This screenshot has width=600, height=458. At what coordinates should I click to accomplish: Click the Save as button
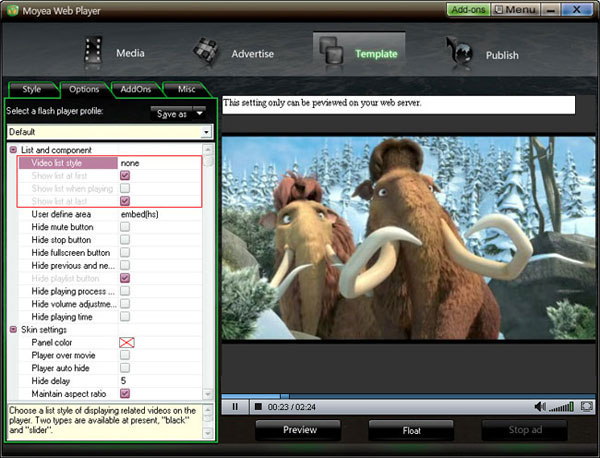pyautogui.click(x=172, y=114)
